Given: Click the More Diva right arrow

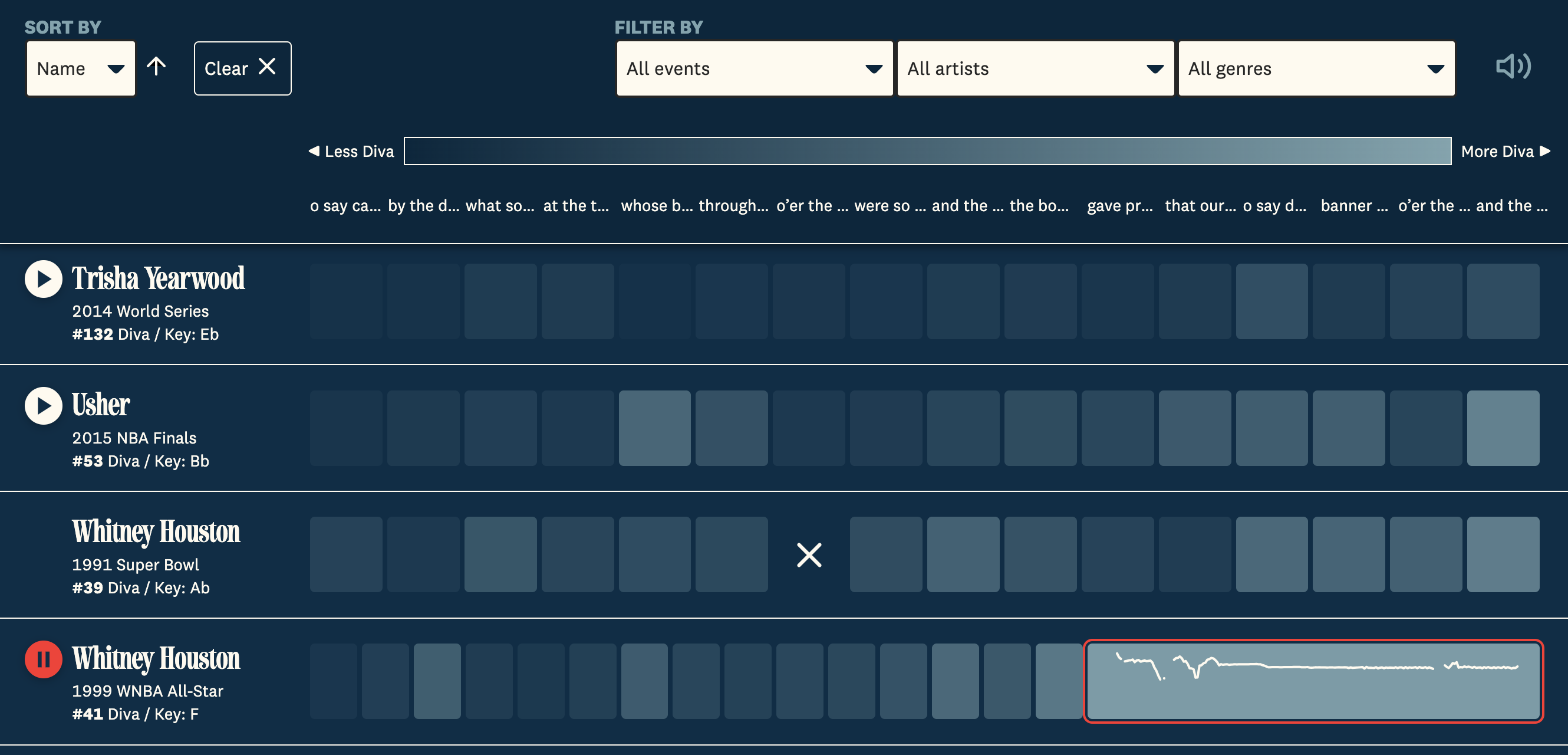Looking at the screenshot, I should coord(1545,151).
